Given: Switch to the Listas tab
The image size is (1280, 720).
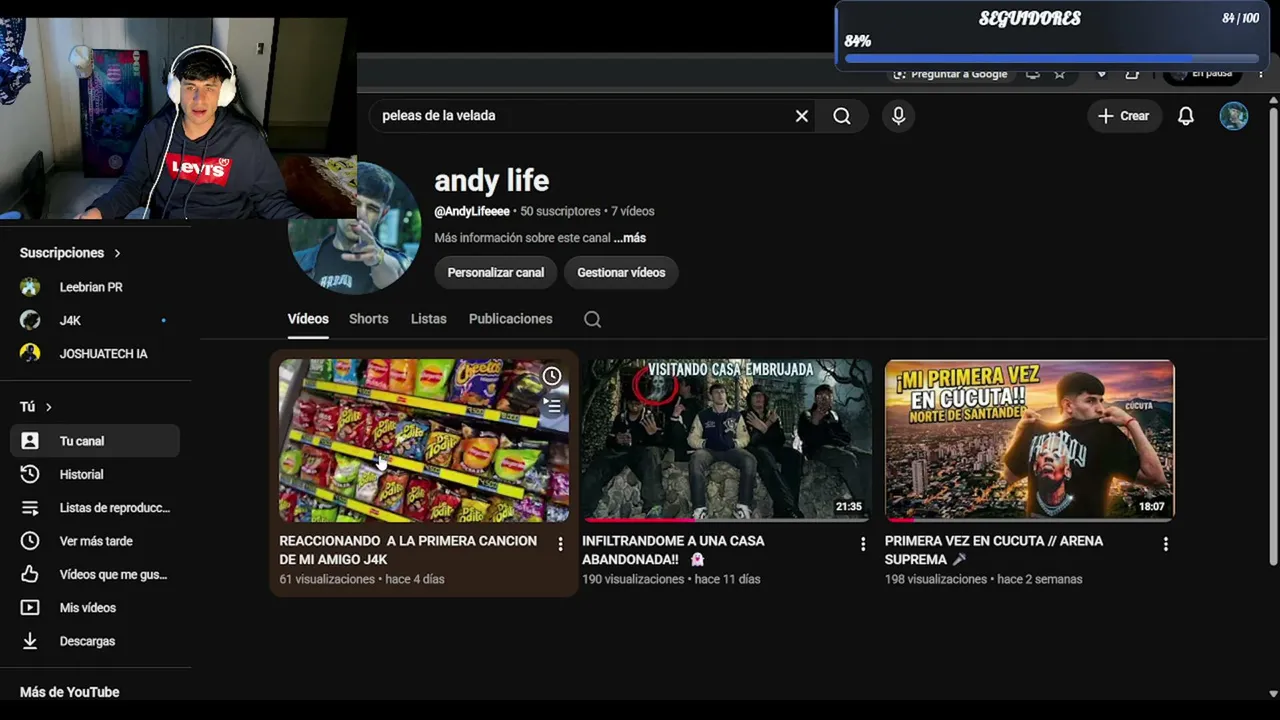Looking at the screenshot, I should coord(428,319).
